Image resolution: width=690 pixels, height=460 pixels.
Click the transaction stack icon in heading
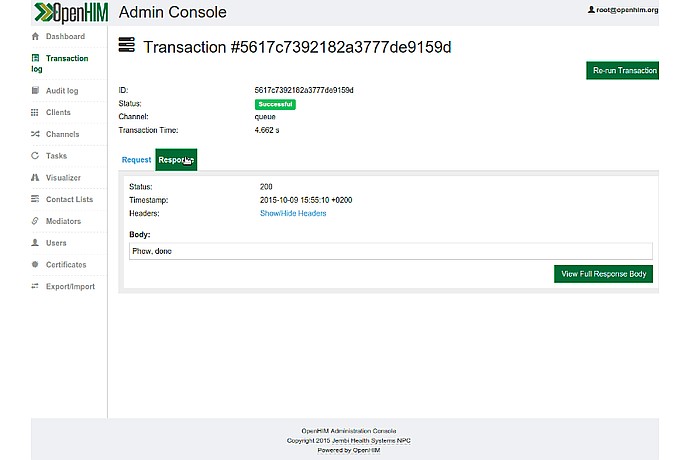point(127,45)
